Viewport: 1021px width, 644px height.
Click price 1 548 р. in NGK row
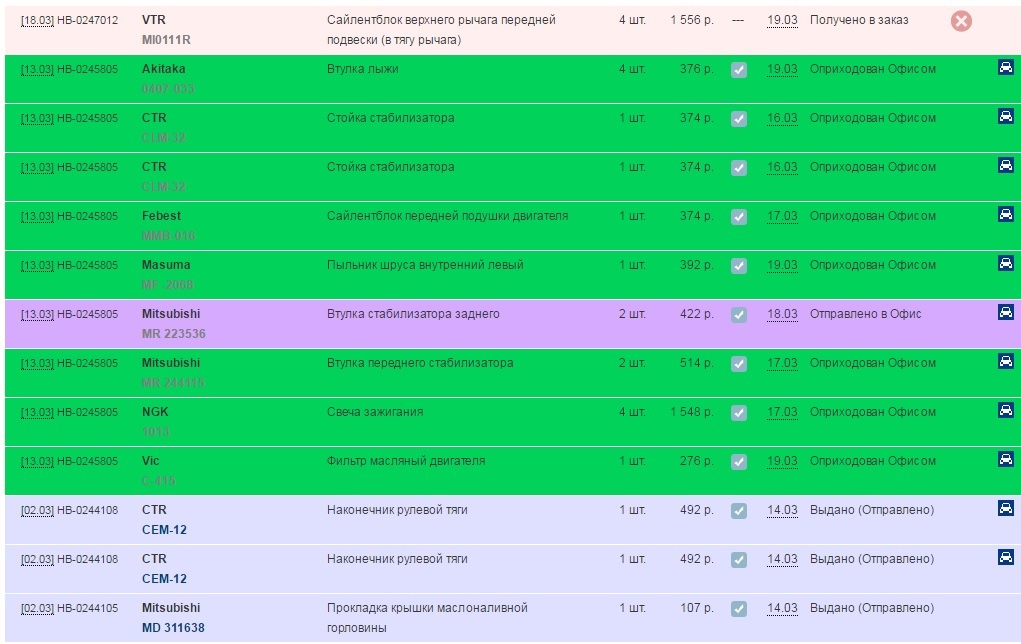tap(692, 412)
